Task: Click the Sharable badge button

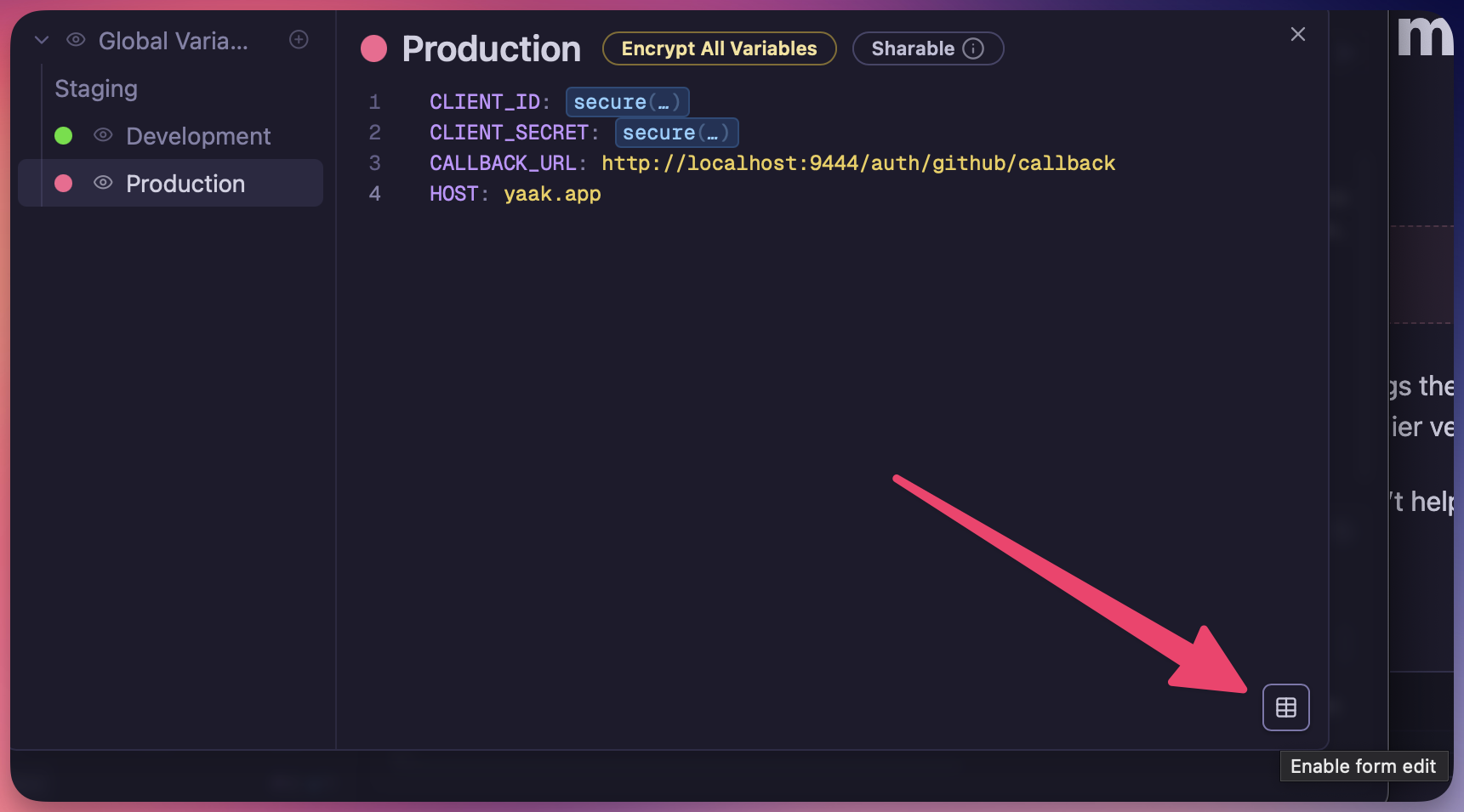Action: (913, 48)
